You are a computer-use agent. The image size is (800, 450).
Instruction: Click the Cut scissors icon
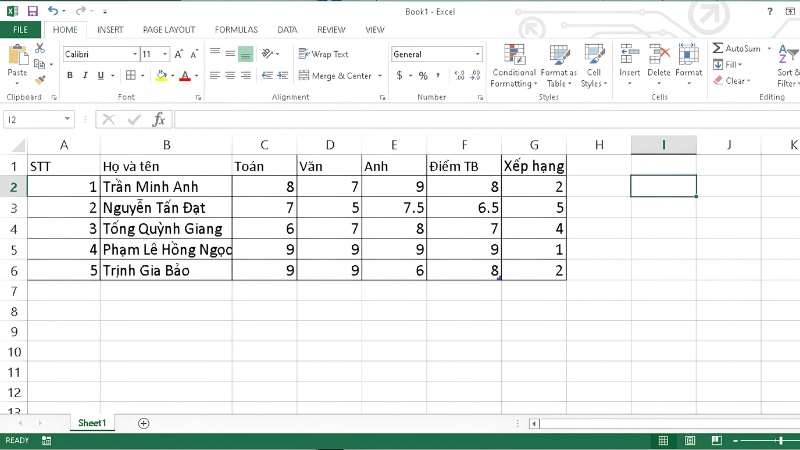40,48
